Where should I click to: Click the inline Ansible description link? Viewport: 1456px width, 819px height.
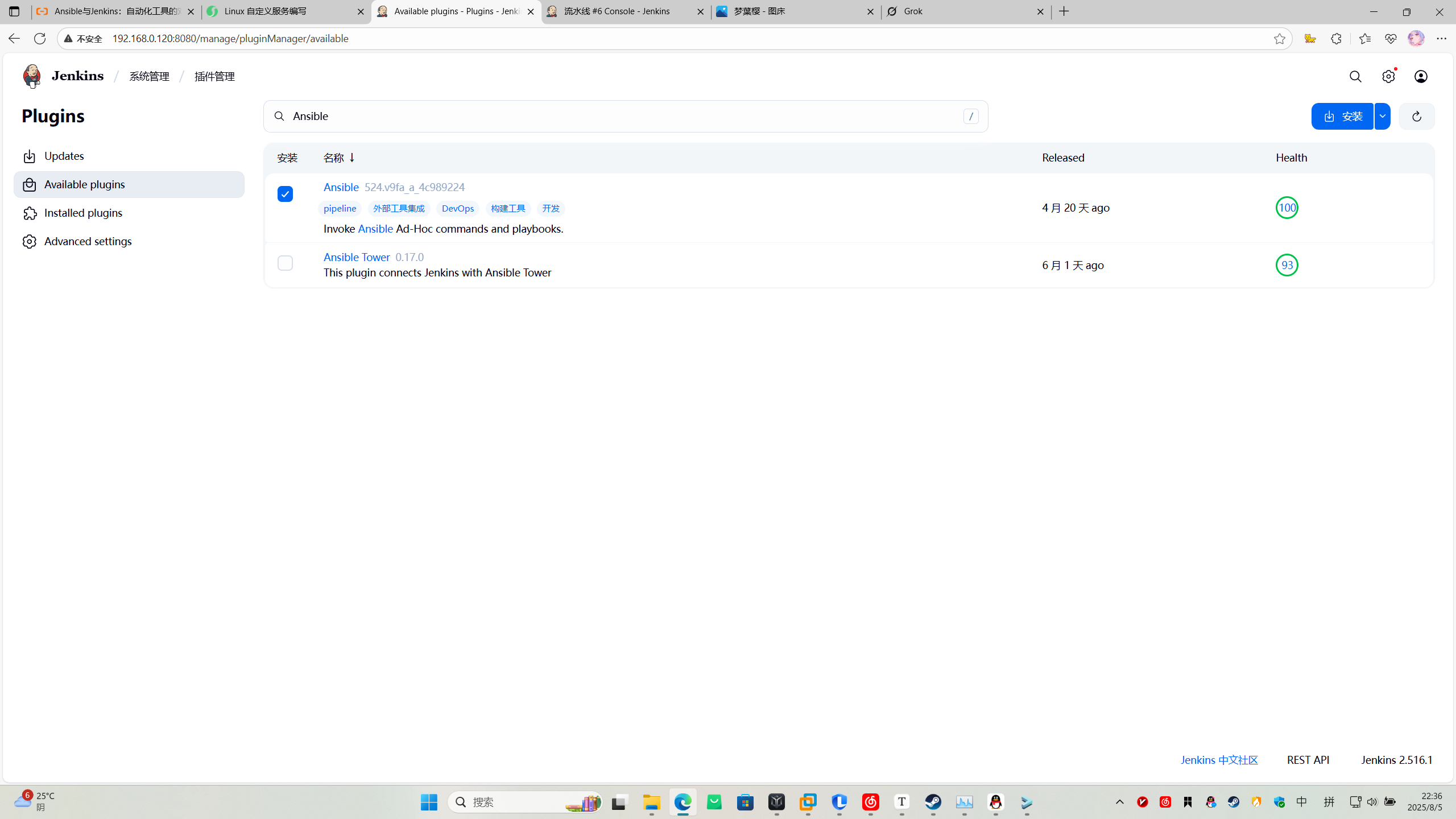pos(375,229)
